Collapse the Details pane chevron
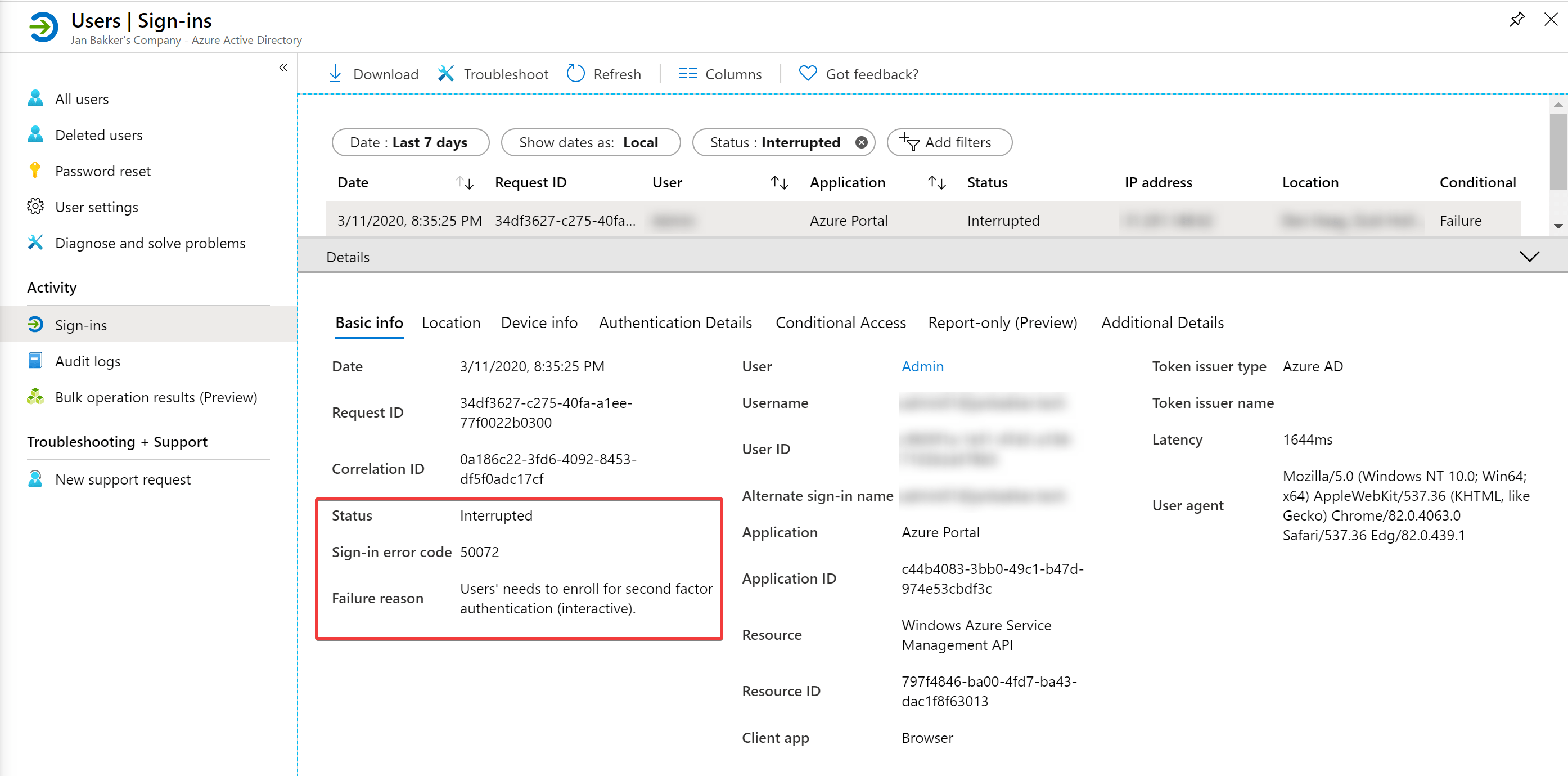Viewport: 1568px width, 776px height. [1529, 257]
